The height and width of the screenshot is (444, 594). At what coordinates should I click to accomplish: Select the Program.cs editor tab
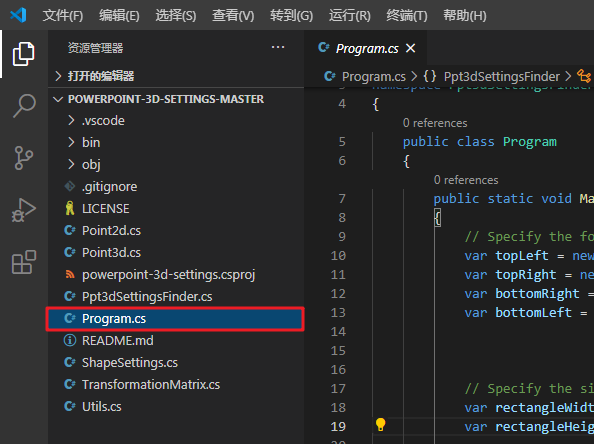coord(366,48)
